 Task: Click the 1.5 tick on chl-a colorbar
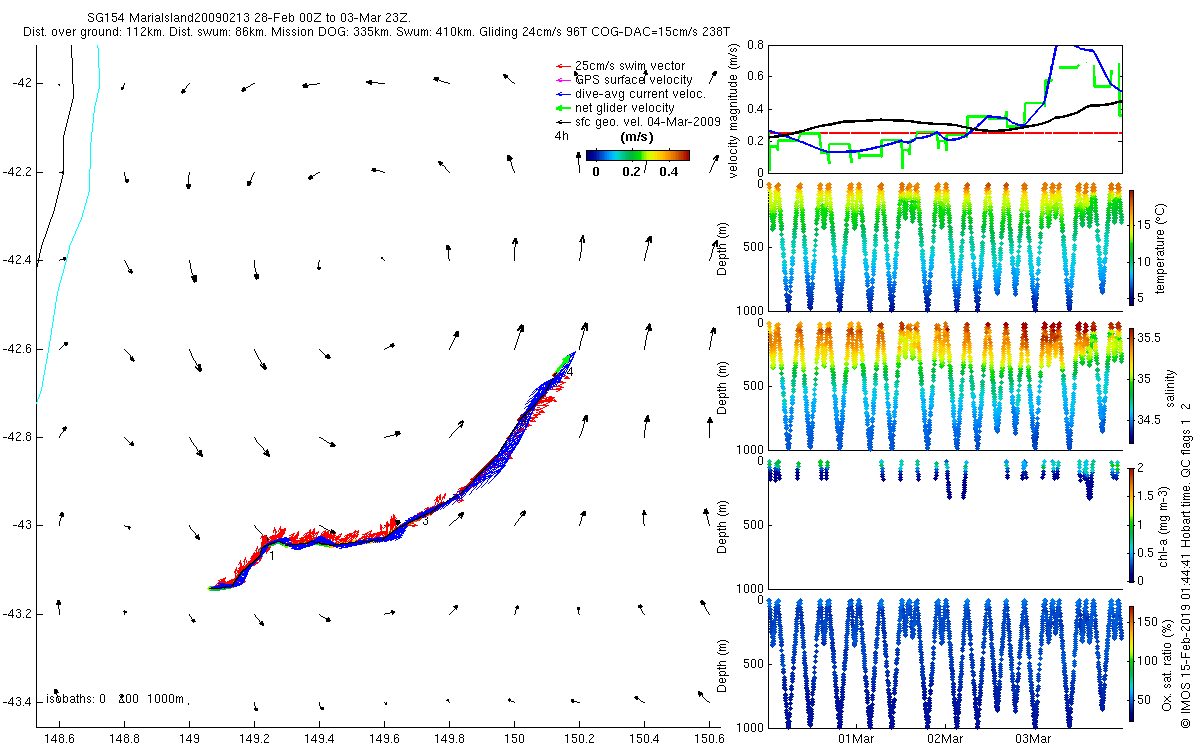point(1146,496)
